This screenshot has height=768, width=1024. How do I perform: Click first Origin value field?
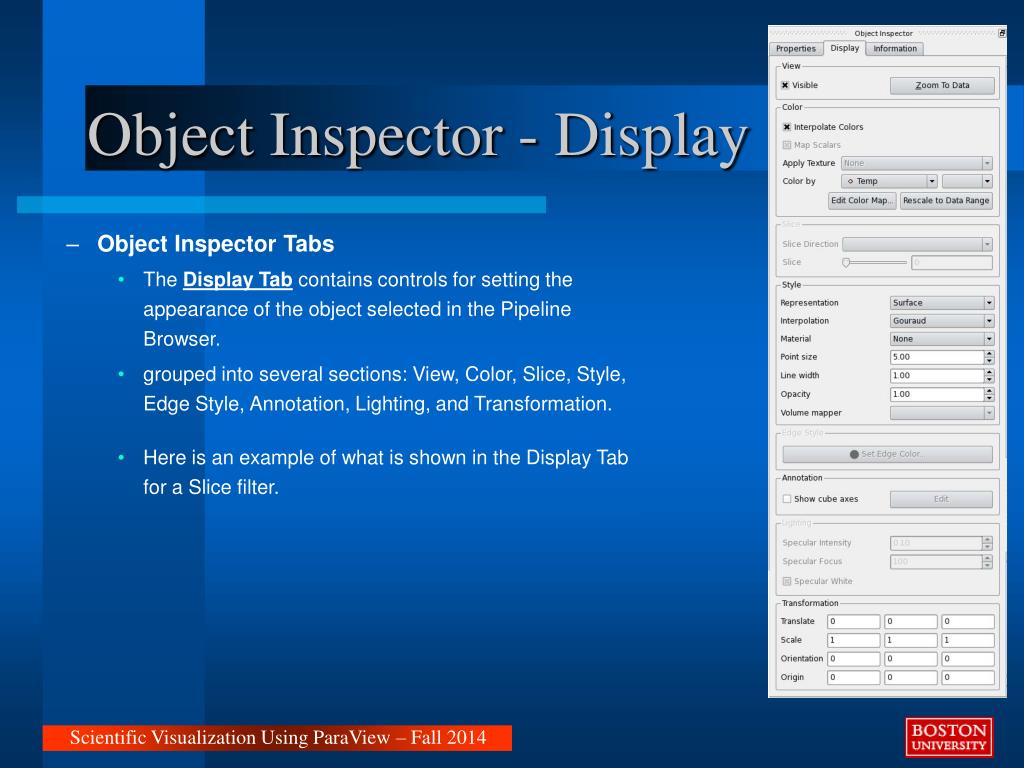[x=854, y=677]
